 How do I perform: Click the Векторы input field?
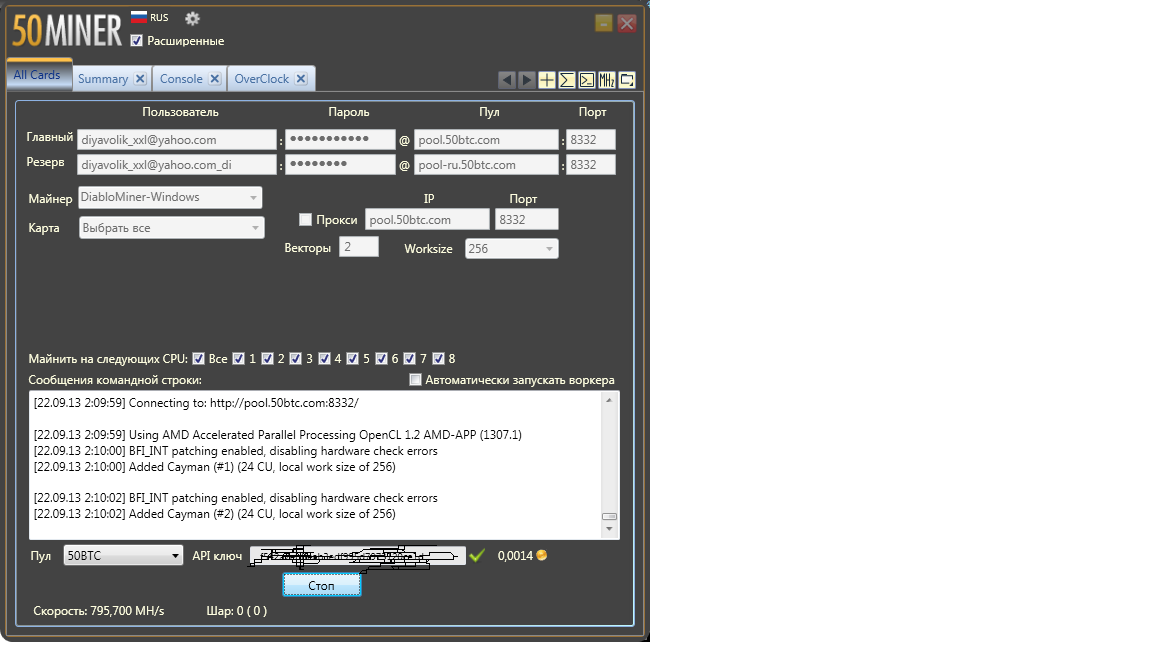point(358,247)
